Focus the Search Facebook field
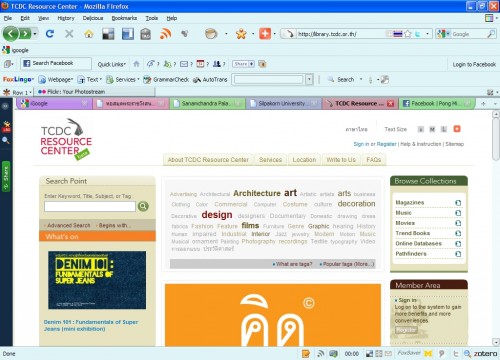 click(x=56, y=63)
